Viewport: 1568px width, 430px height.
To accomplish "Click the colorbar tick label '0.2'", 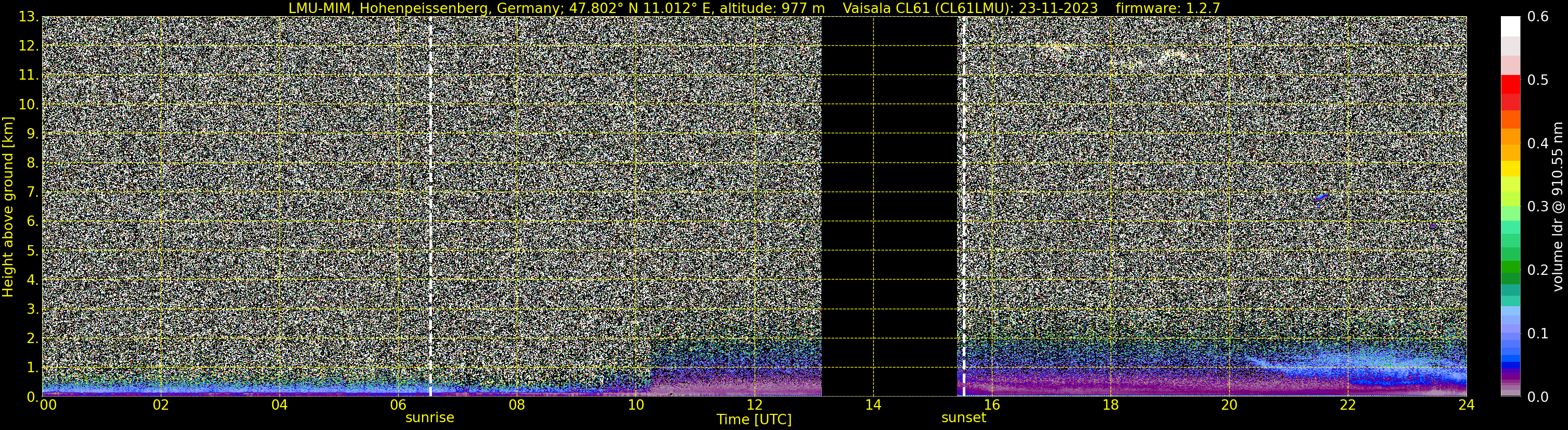I will pos(1538,270).
